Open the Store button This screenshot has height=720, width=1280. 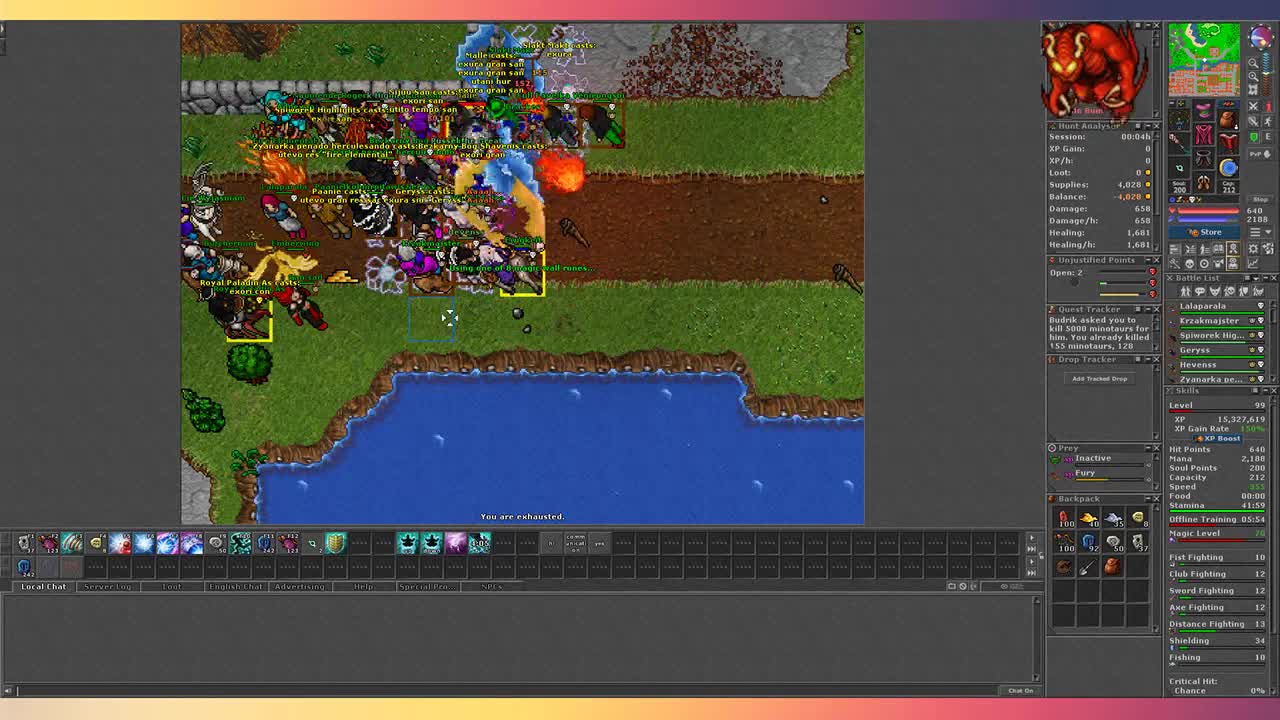tap(1205, 232)
